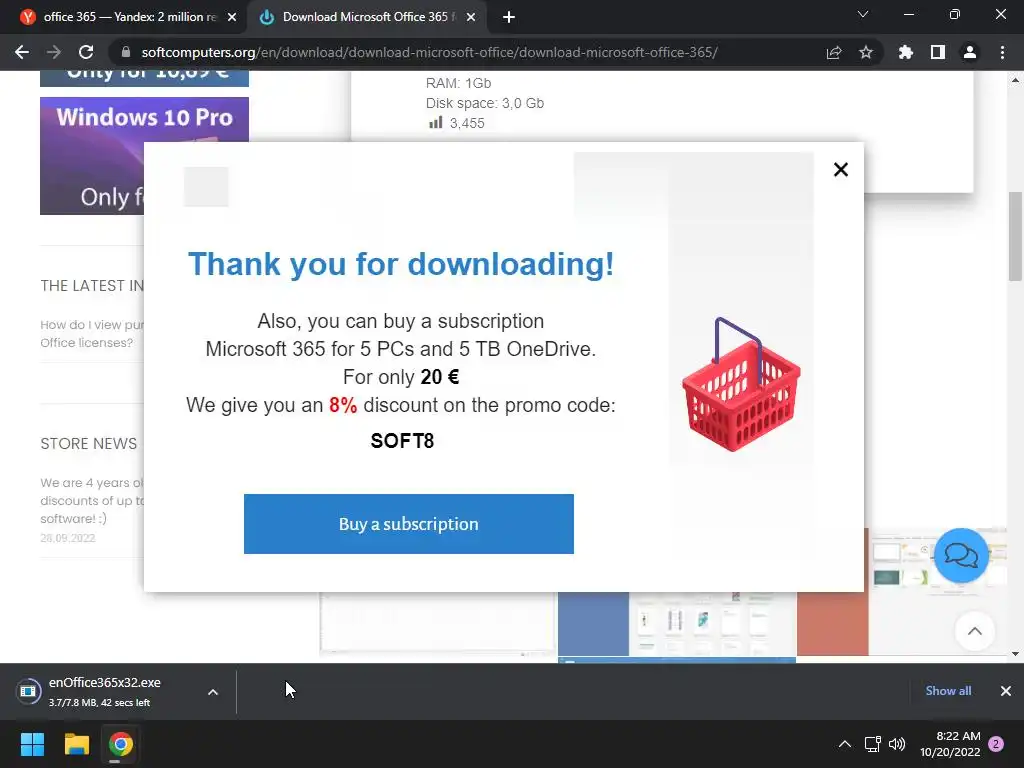Select the Download Microsoft Office 365 tab
The width and height of the screenshot is (1024, 768).
click(x=366, y=17)
